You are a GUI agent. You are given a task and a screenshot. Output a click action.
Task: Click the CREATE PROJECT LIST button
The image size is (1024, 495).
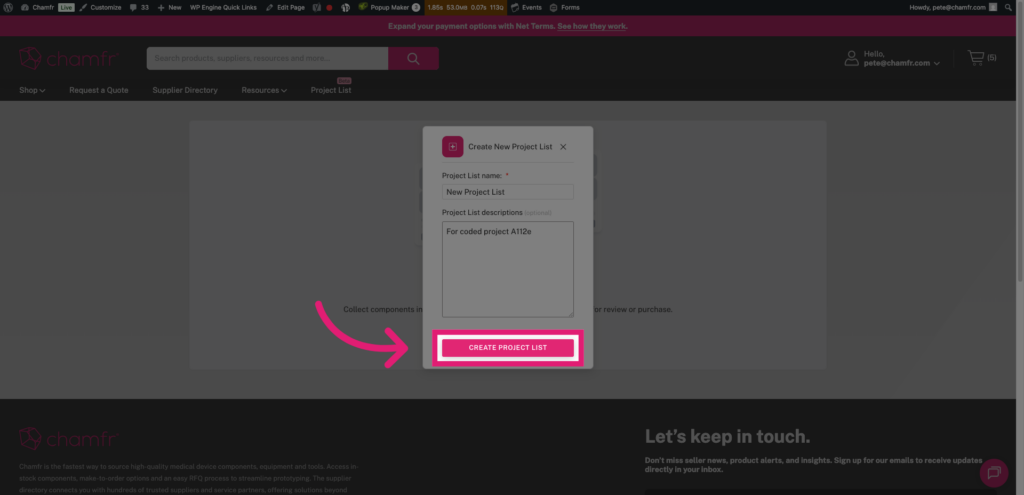point(507,347)
